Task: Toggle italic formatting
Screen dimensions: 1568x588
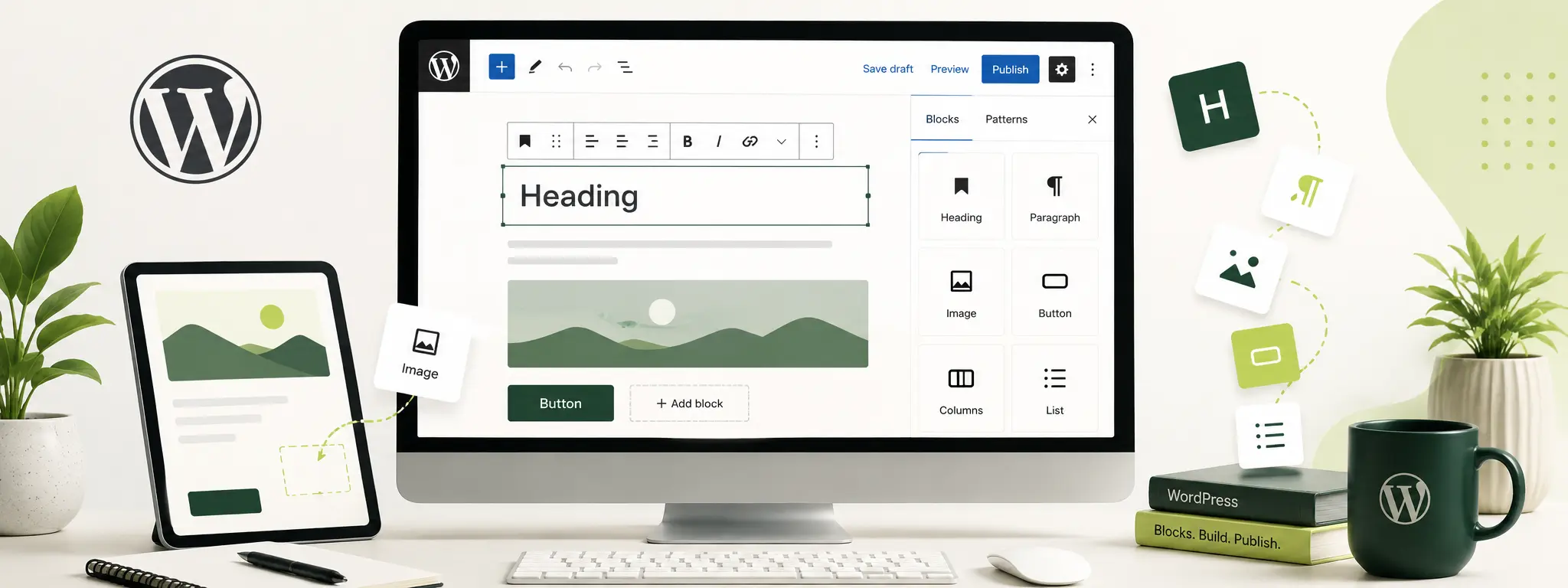Action: 719,141
